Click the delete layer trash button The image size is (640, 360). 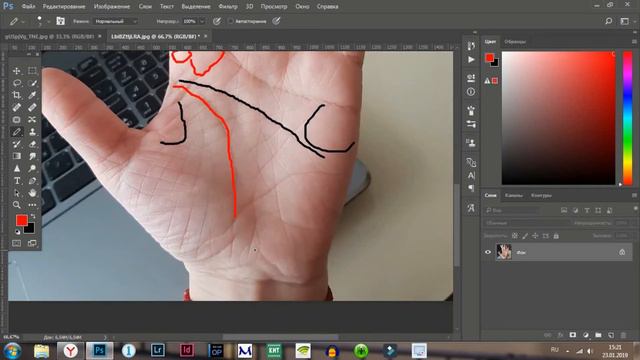(x=623, y=335)
